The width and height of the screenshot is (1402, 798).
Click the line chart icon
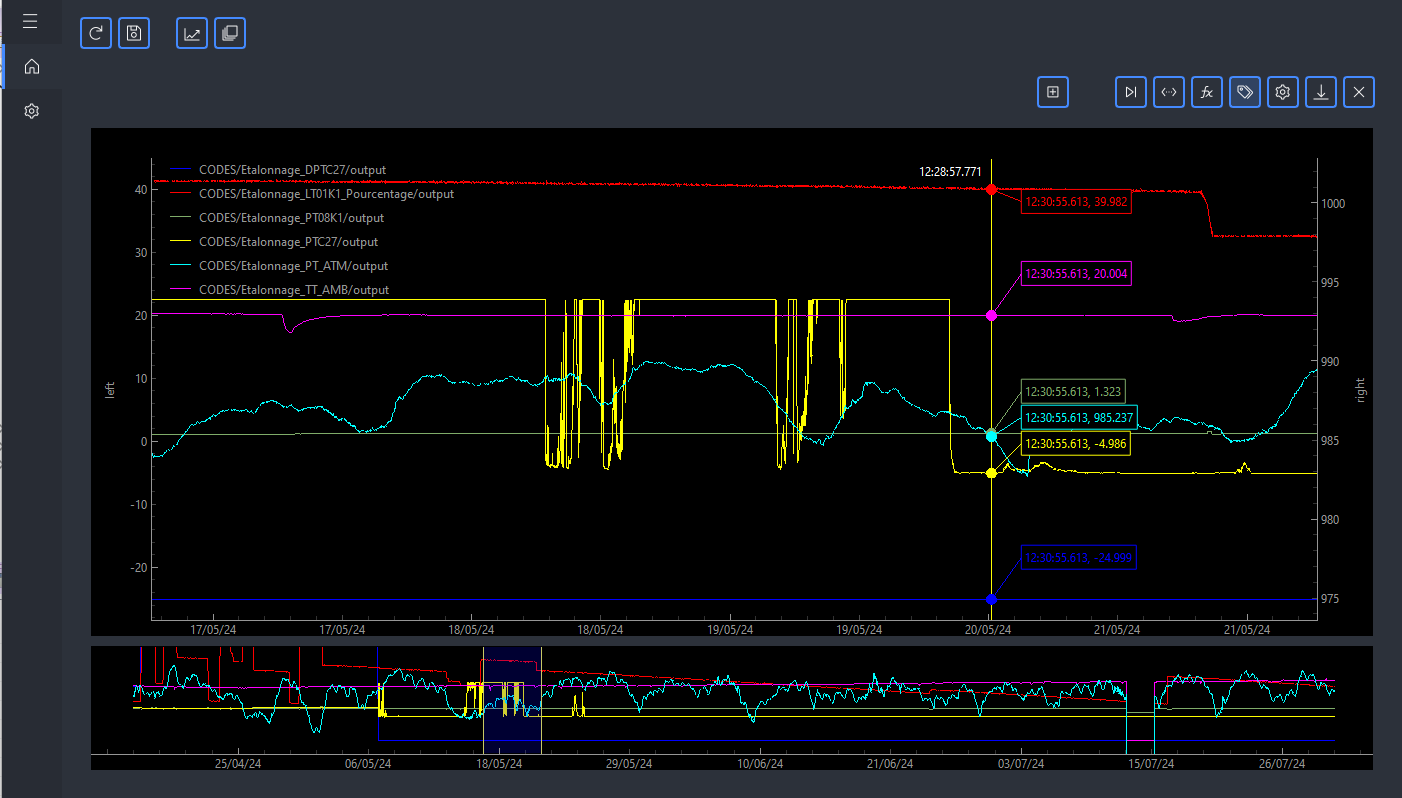[192, 33]
